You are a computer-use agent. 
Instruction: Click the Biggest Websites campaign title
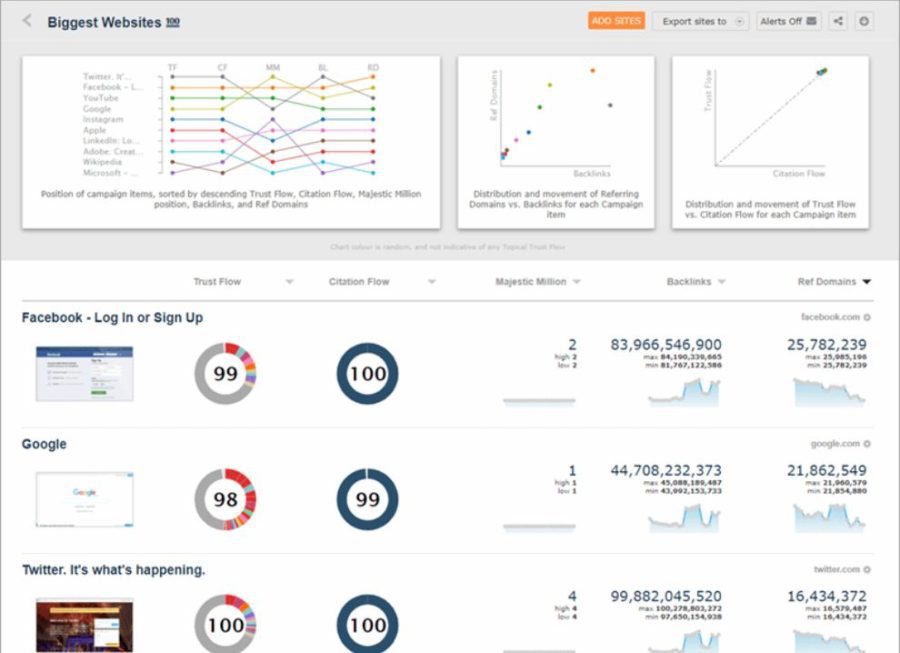click(x=104, y=22)
